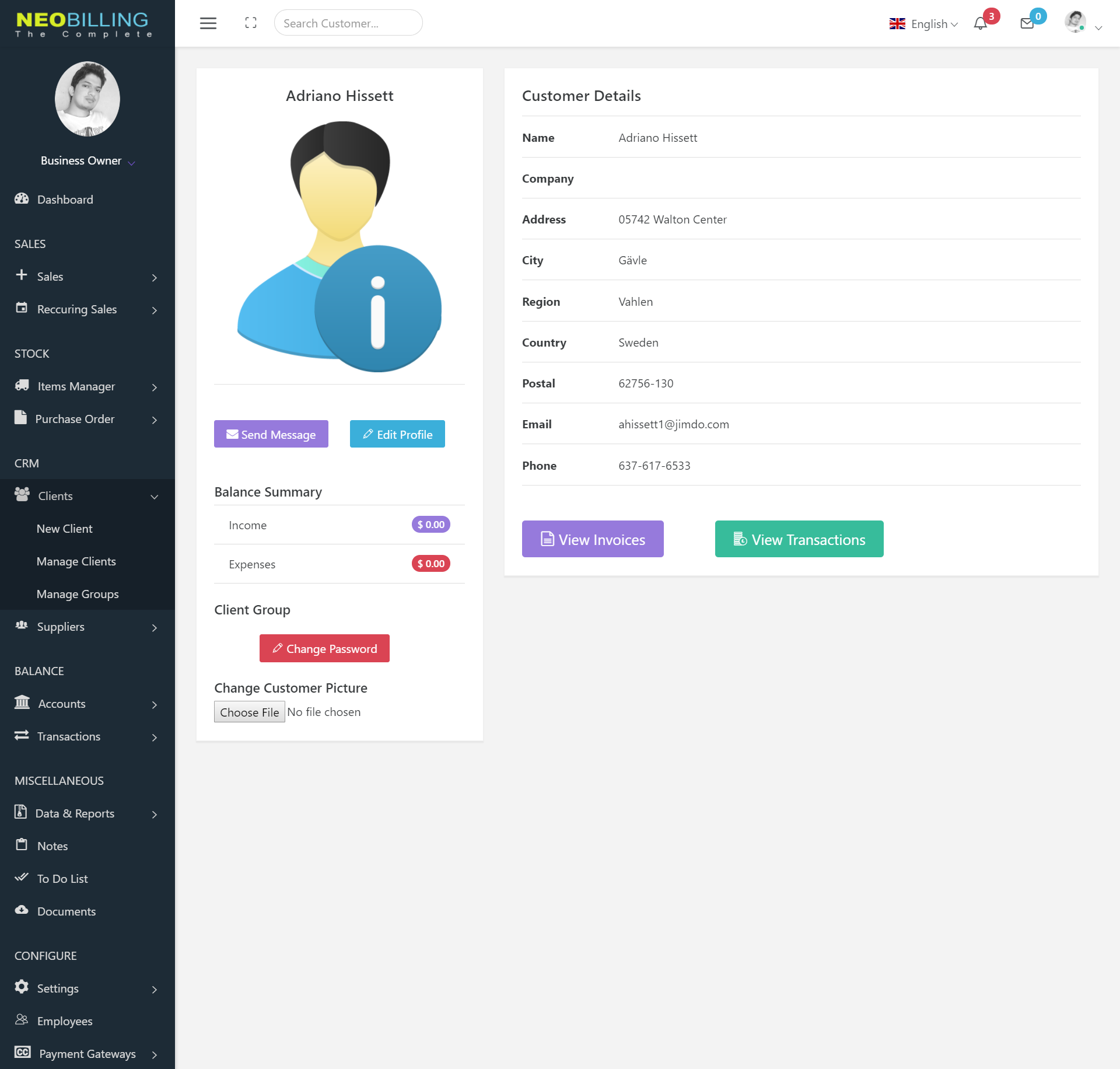Open the messages envelope icon
This screenshot has width=1120, height=1069.
point(1027,23)
